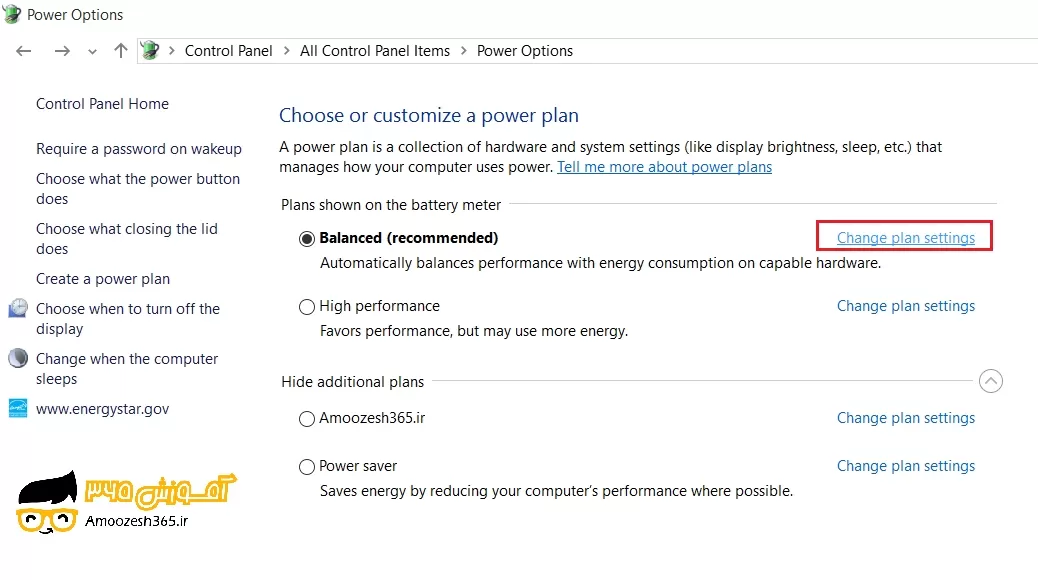Open the breadcrumb chevron after Control Panel
The image size is (1038, 580).
point(287,50)
